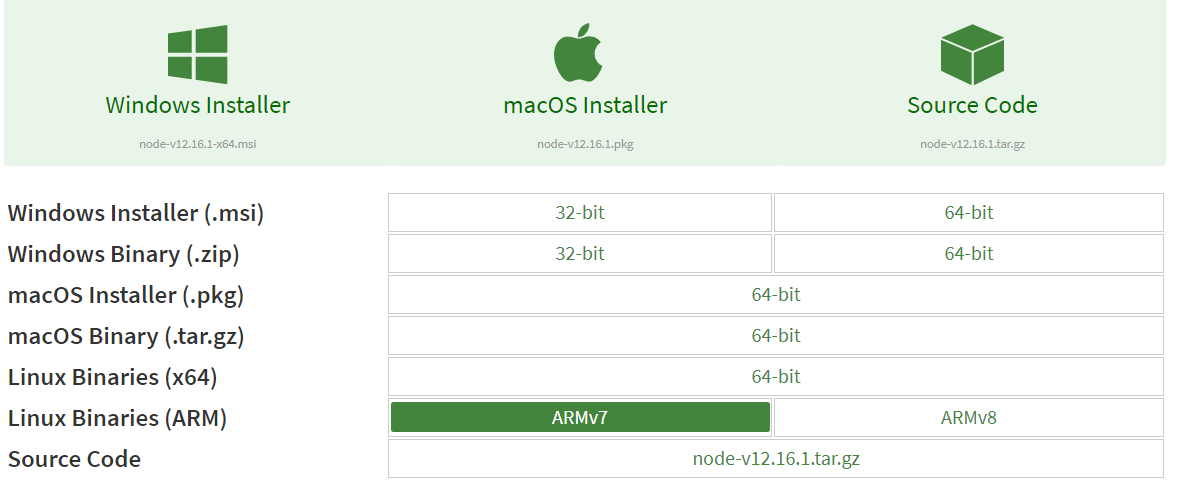Open the Windows Installer heading link
The width and height of the screenshot is (1182, 502).
[198, 105]
